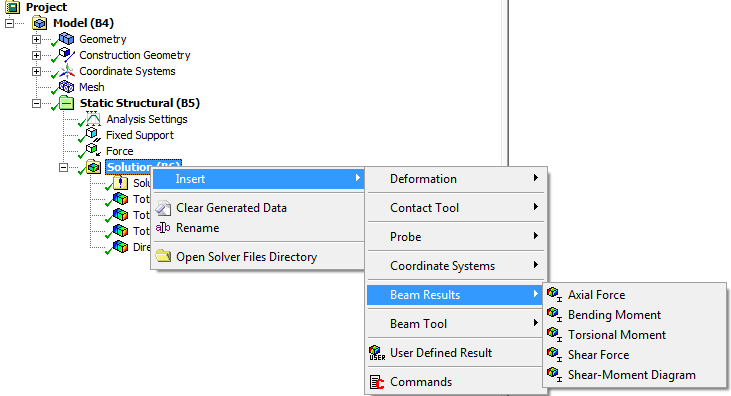Open the Deformation submenu arrow

(x=536, y=178)
